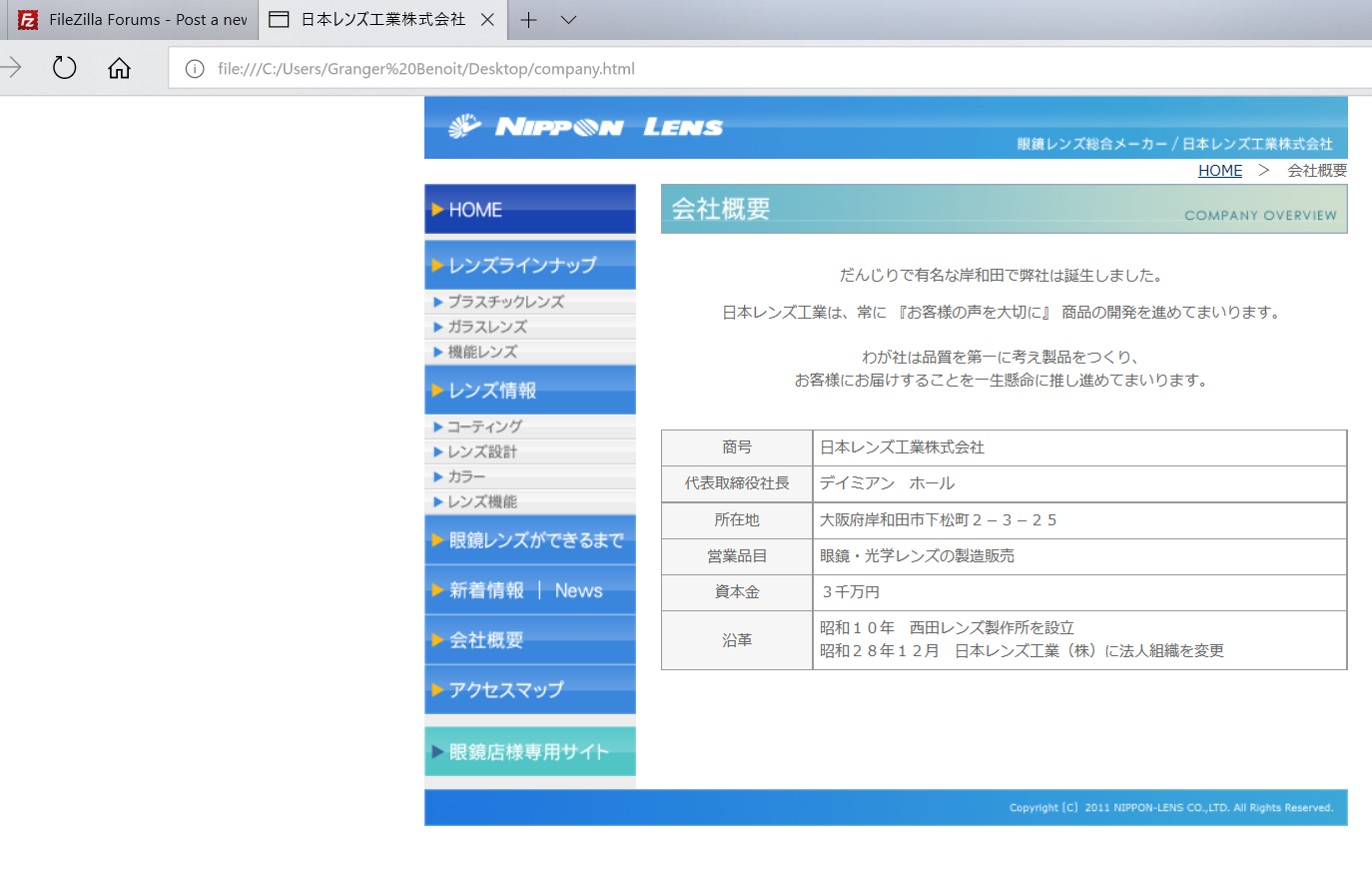
Task: Open the プラスチックレンズ submenu link
Action: (x=530, y=302)
